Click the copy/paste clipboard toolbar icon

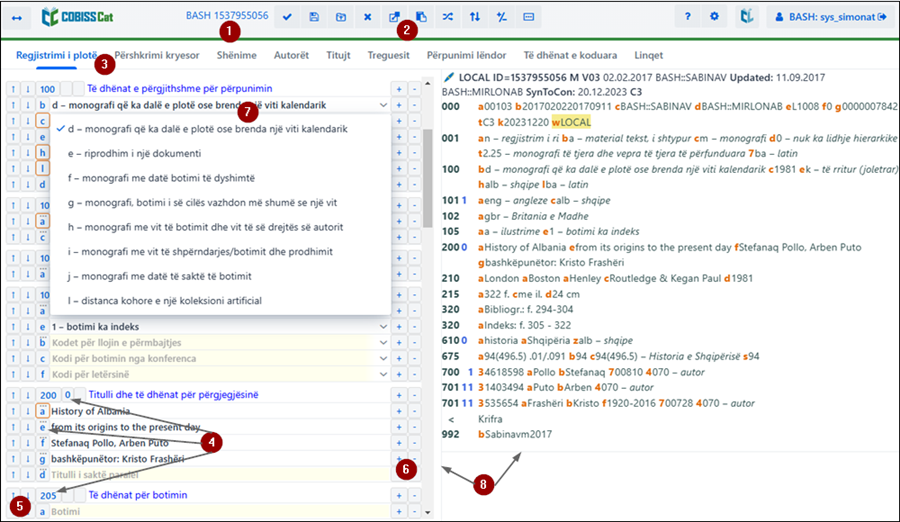point(421,17)
